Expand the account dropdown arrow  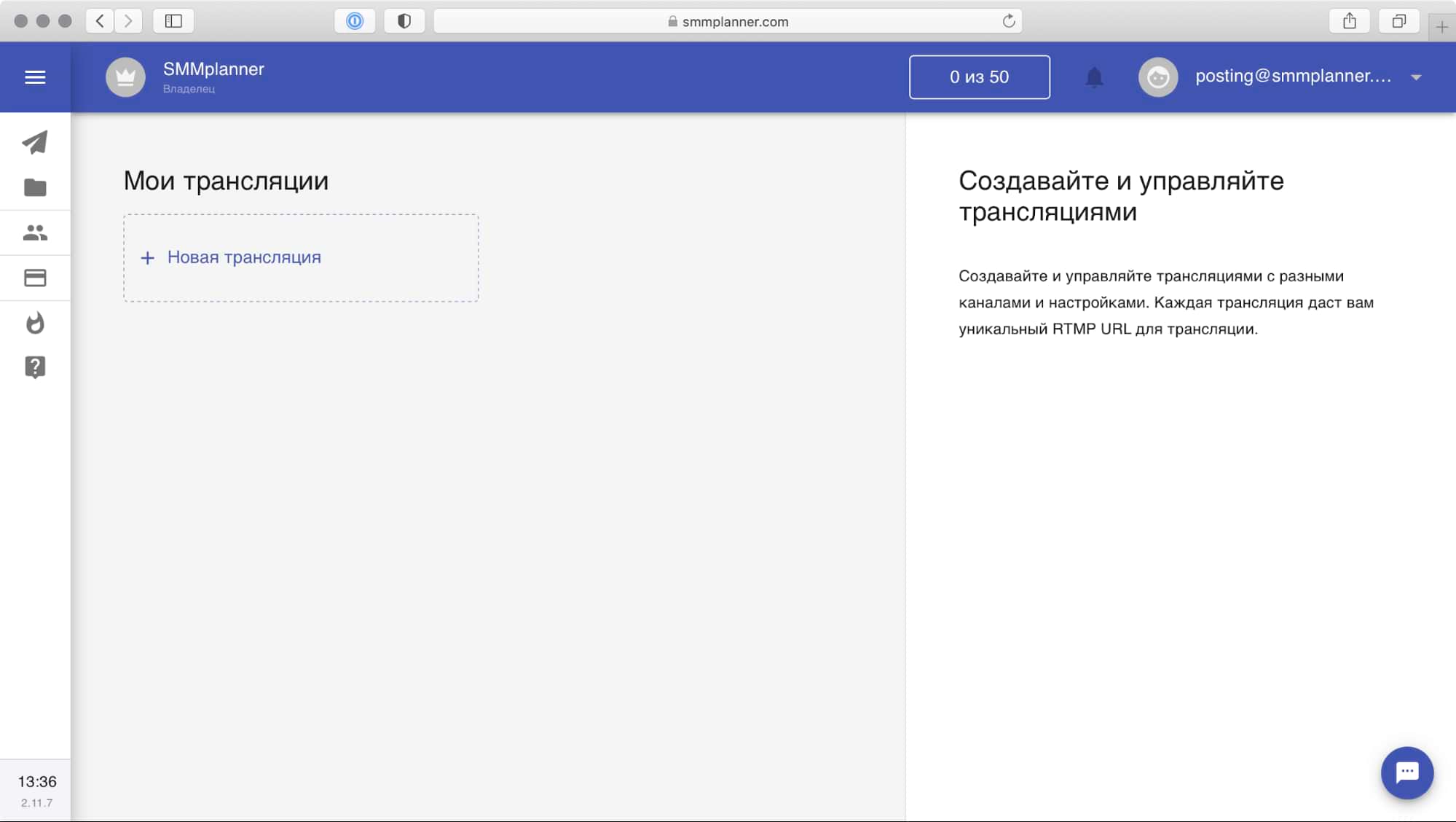click(x=1416, y=77)
